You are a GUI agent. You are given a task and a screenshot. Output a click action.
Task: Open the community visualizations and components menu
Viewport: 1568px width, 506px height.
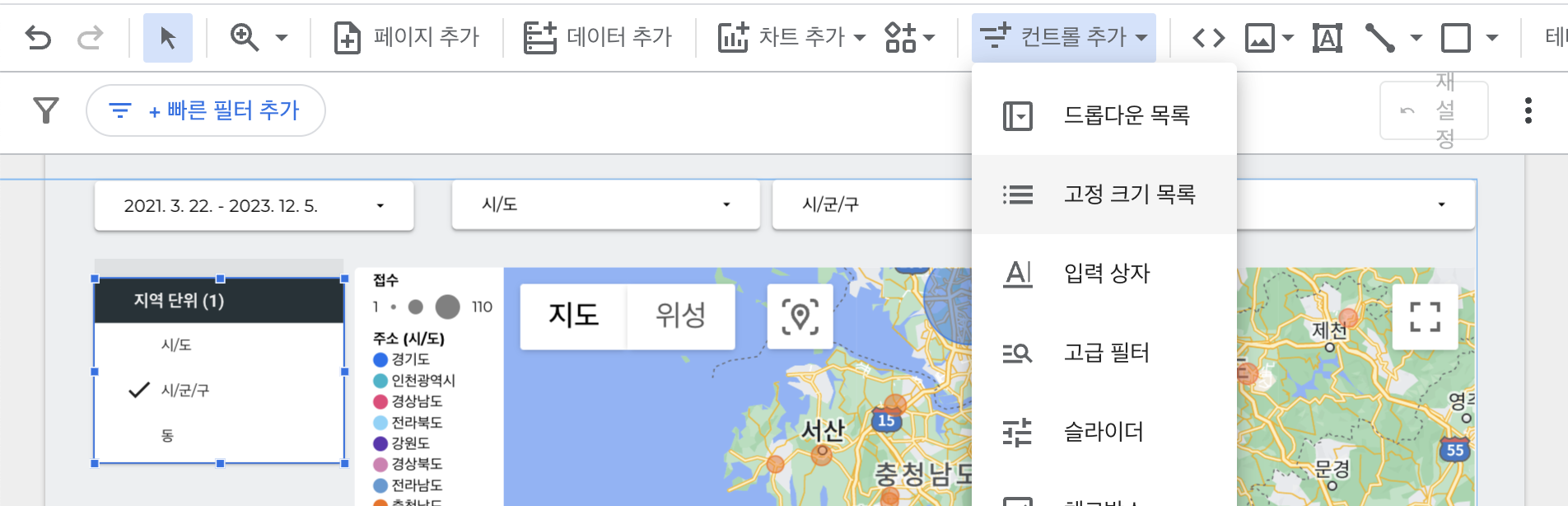pyautogui.click(x=910, y=37)
